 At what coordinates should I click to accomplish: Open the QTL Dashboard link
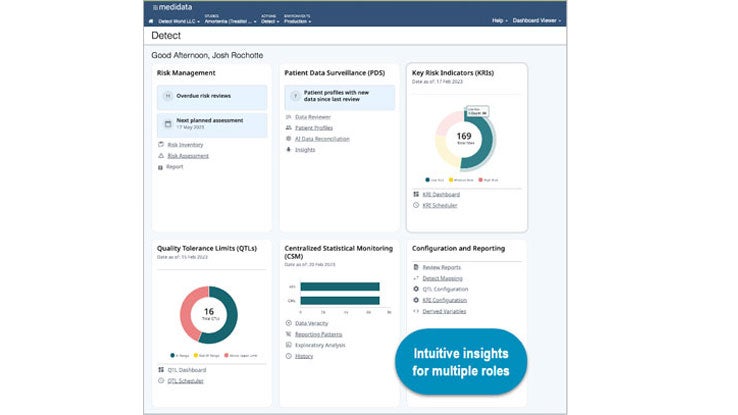(187, 370)
